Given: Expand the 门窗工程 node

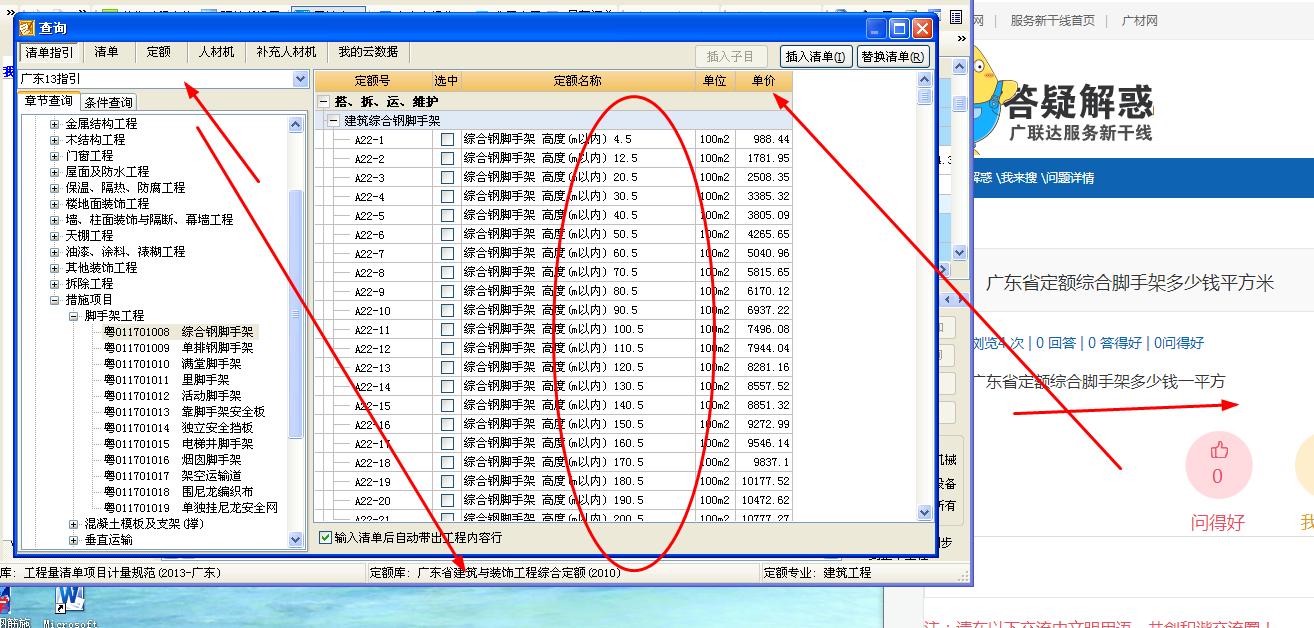Looking at the screenshot, I should (56, 156).
